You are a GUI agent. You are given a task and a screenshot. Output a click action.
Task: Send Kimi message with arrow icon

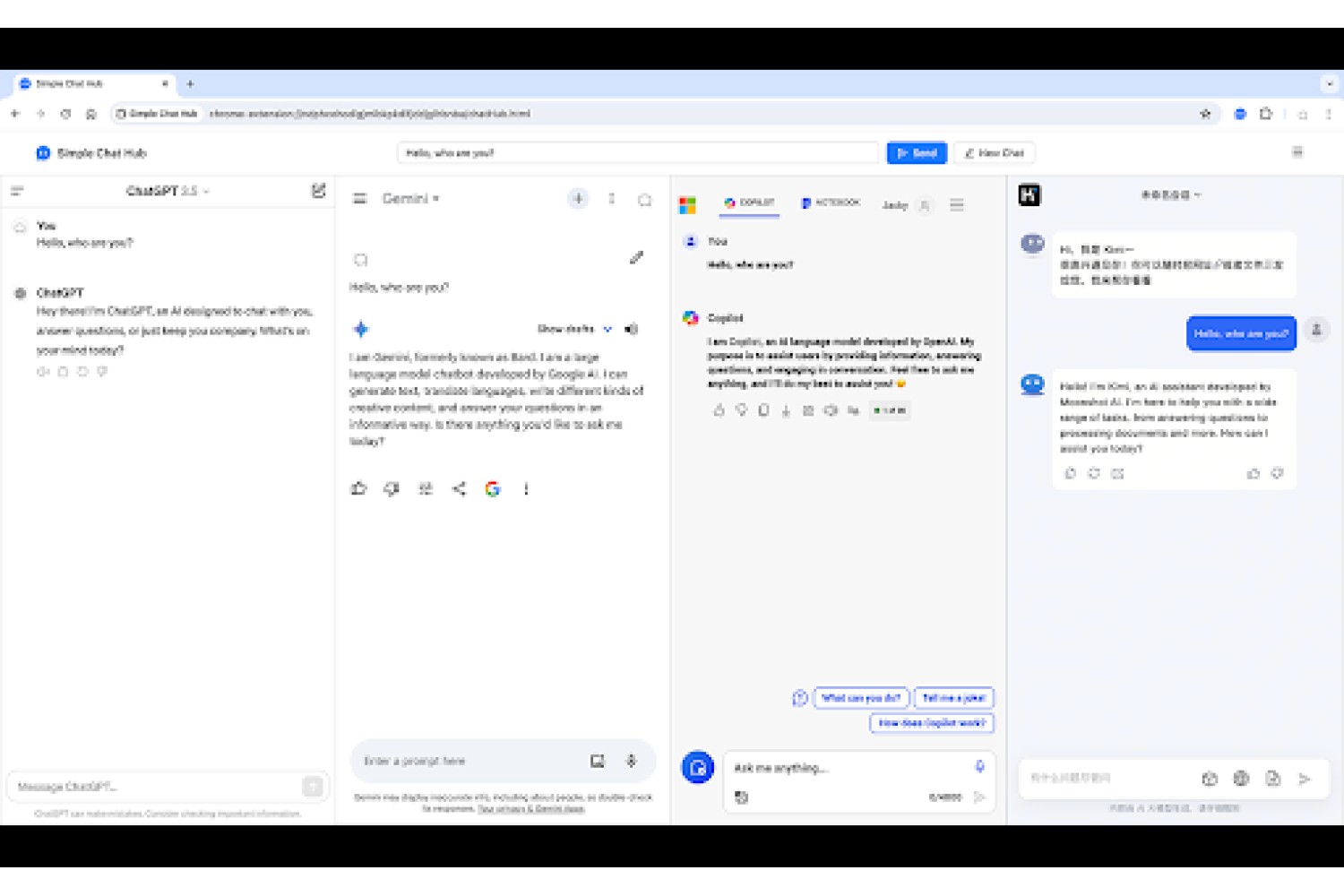point(1305,779)
